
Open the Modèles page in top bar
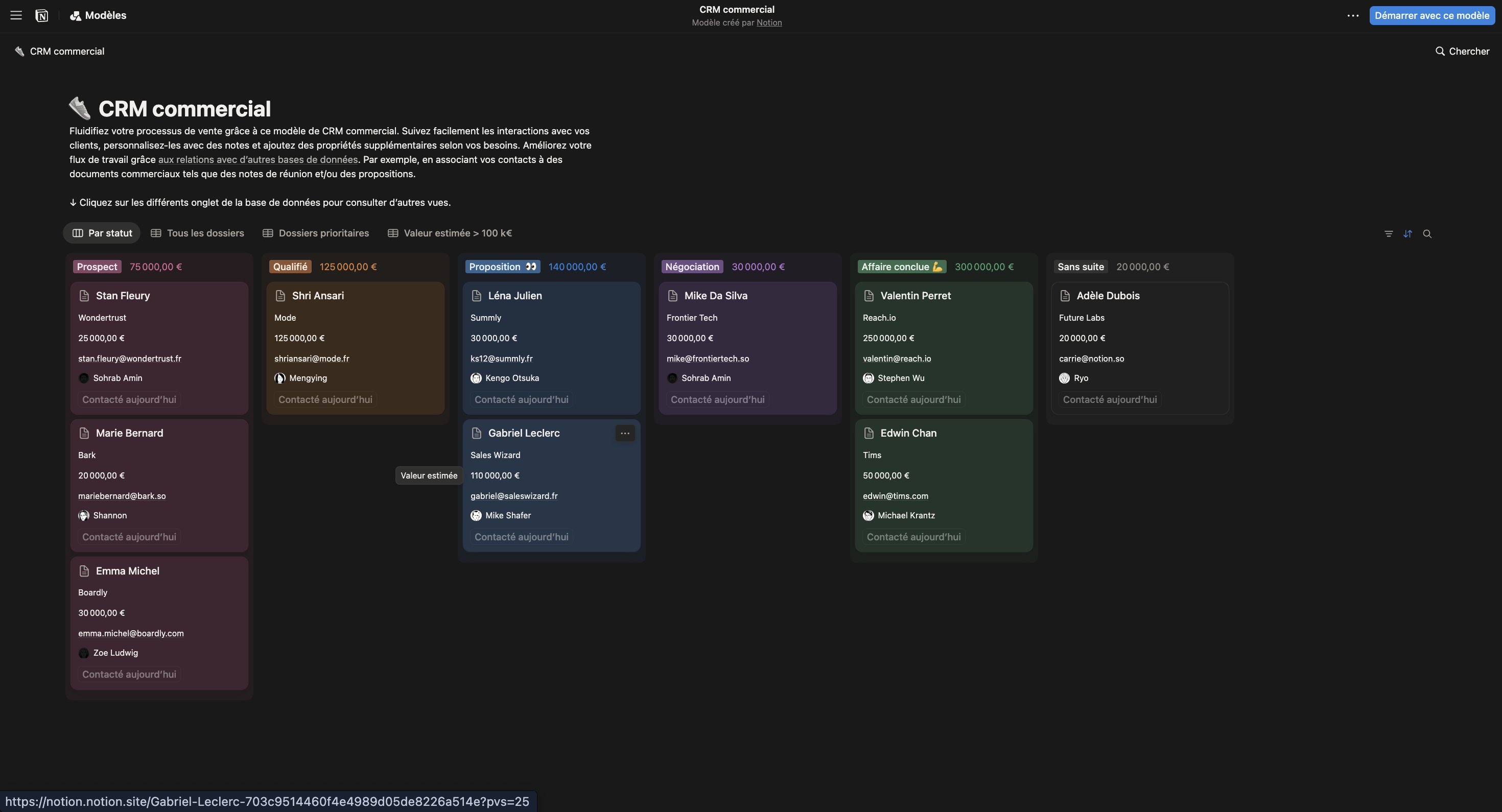pos(99,16)
